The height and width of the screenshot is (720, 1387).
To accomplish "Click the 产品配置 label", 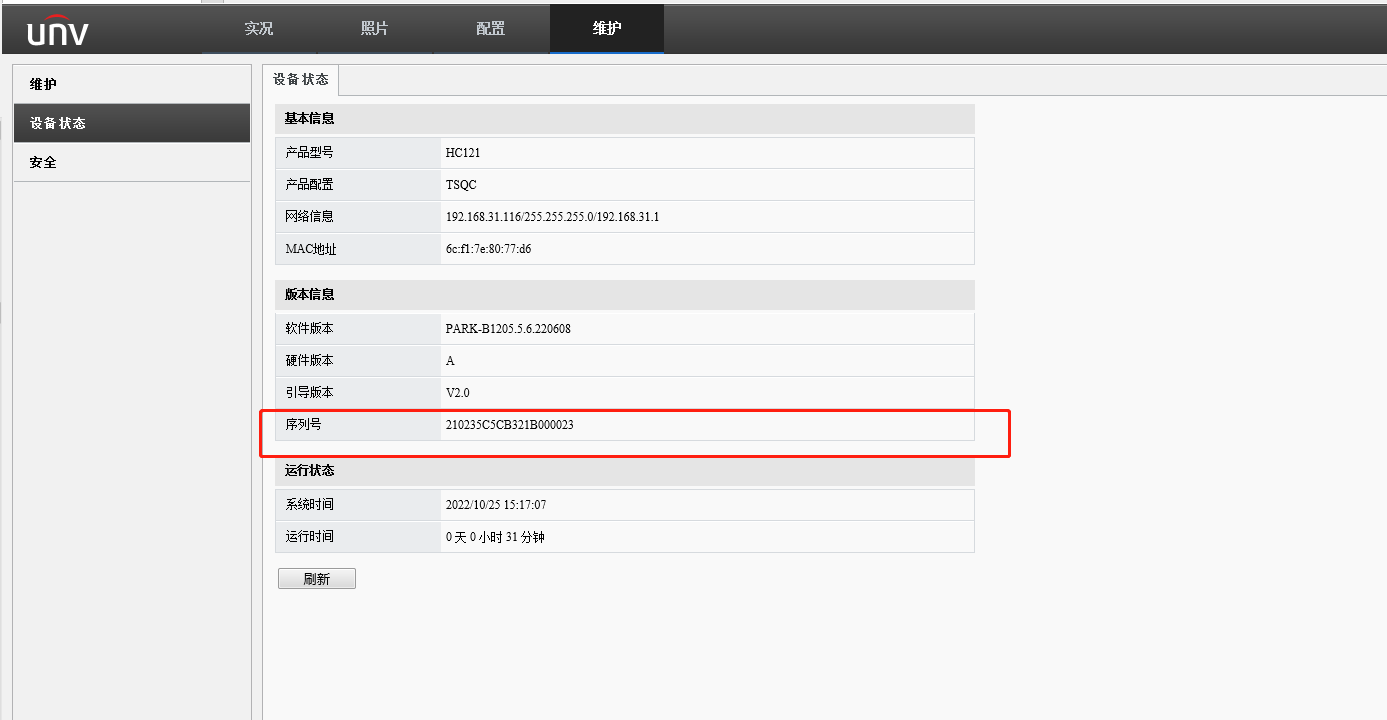I will [310, 185].
